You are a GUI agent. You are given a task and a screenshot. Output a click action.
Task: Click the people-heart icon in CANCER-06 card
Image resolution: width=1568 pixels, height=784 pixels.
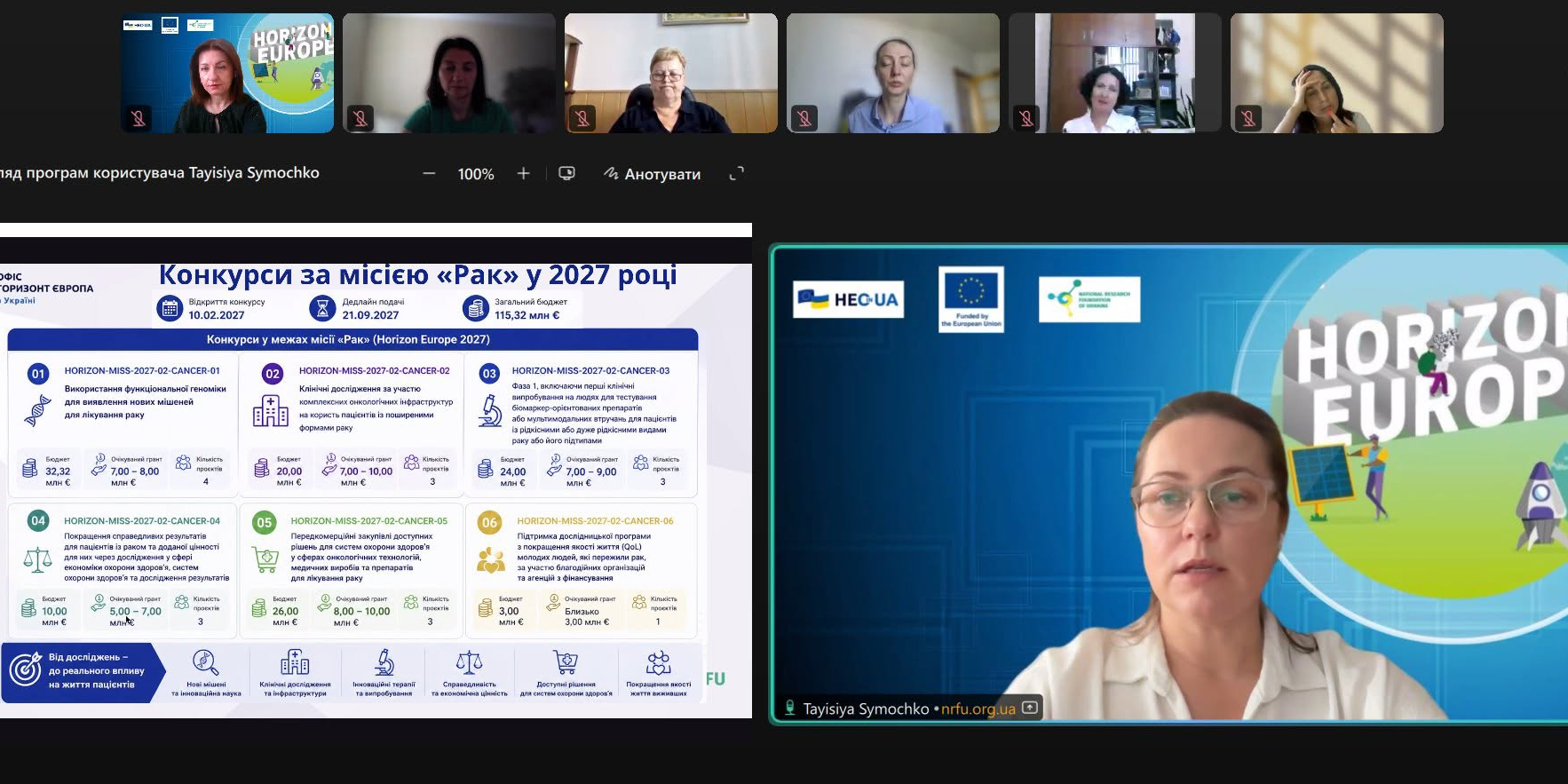tap(490, 559)
